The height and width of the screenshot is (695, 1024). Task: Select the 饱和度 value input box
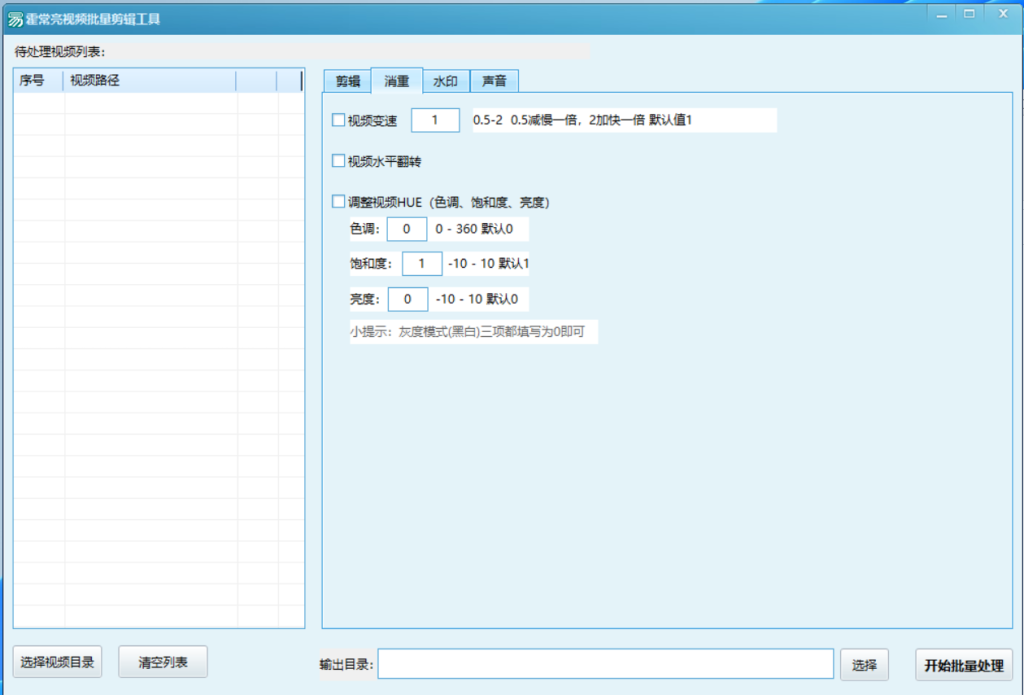(x=421, y=264)
